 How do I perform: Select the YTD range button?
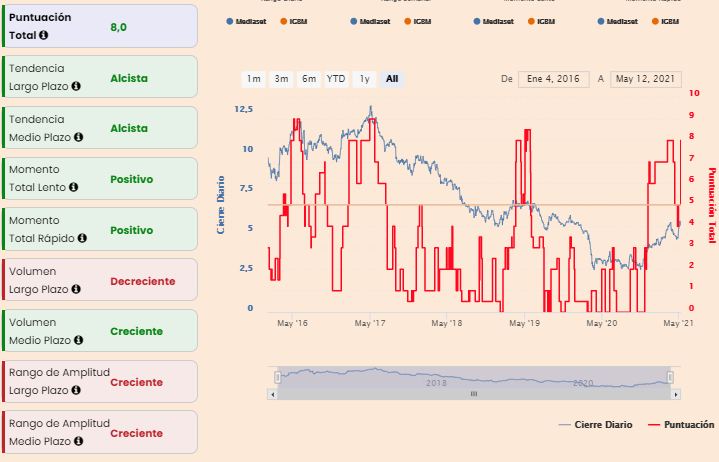336,79
